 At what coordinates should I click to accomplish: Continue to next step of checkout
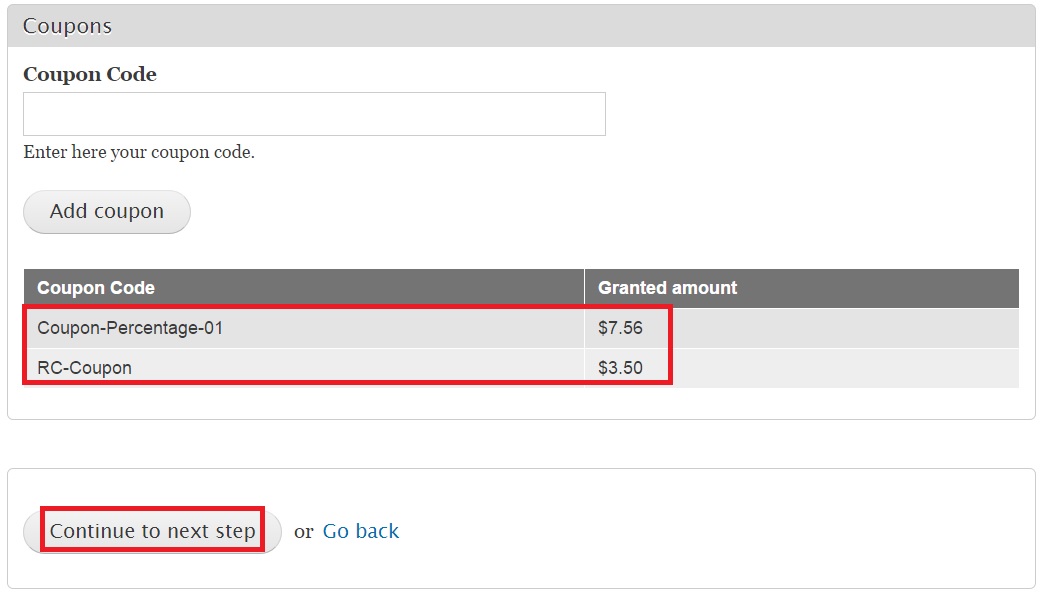click(x=152, y=531)
